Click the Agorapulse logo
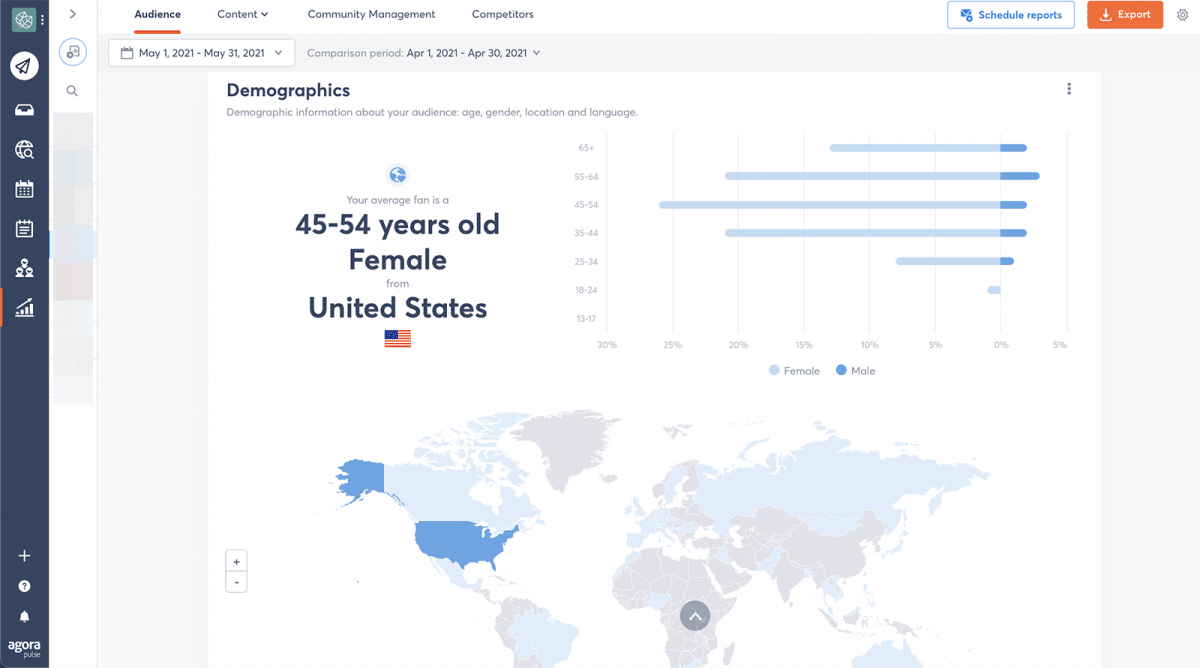Image resolution: width=1200 pixels, height=668 pixels. (24, 647)
